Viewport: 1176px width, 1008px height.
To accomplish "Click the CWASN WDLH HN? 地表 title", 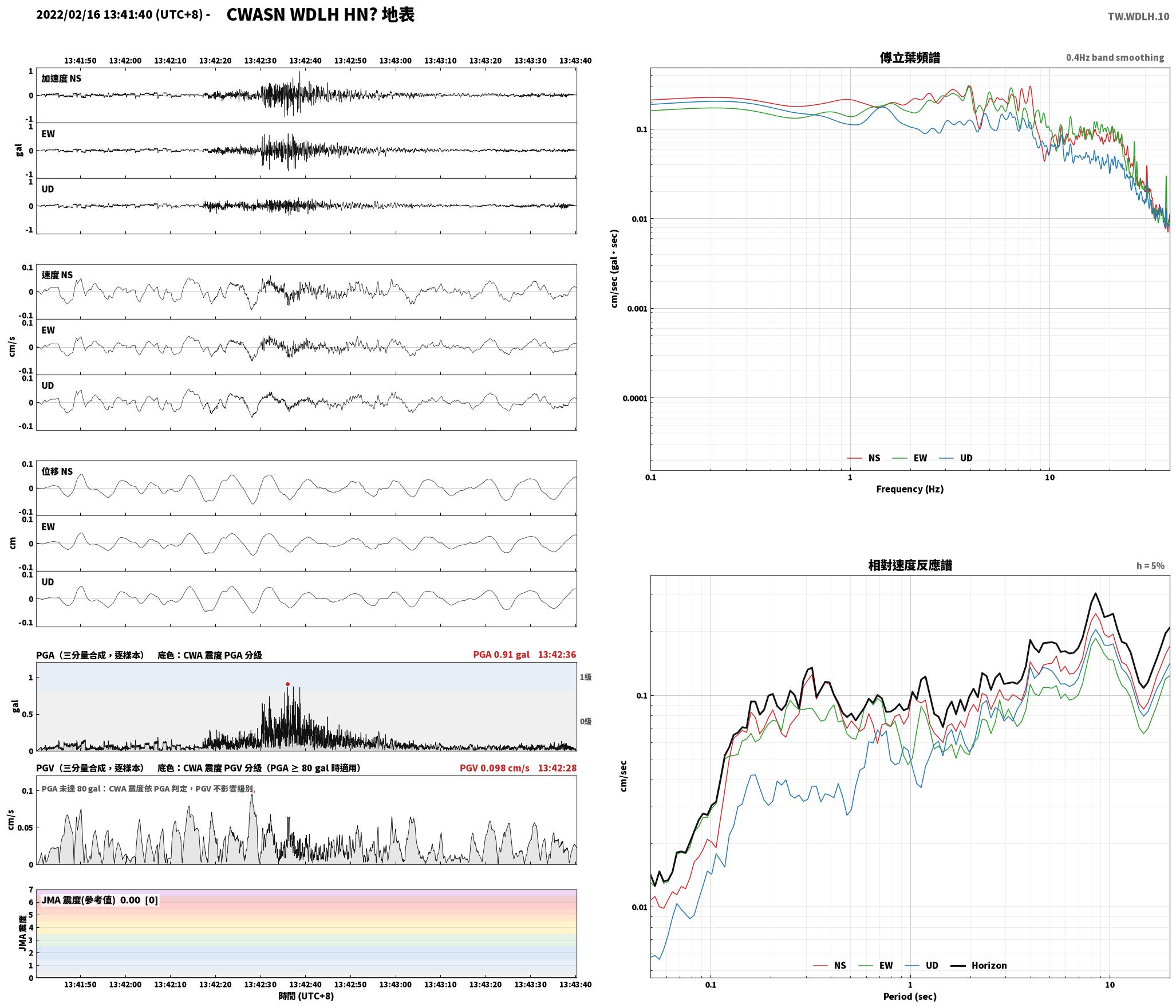I will click(321, 15).
